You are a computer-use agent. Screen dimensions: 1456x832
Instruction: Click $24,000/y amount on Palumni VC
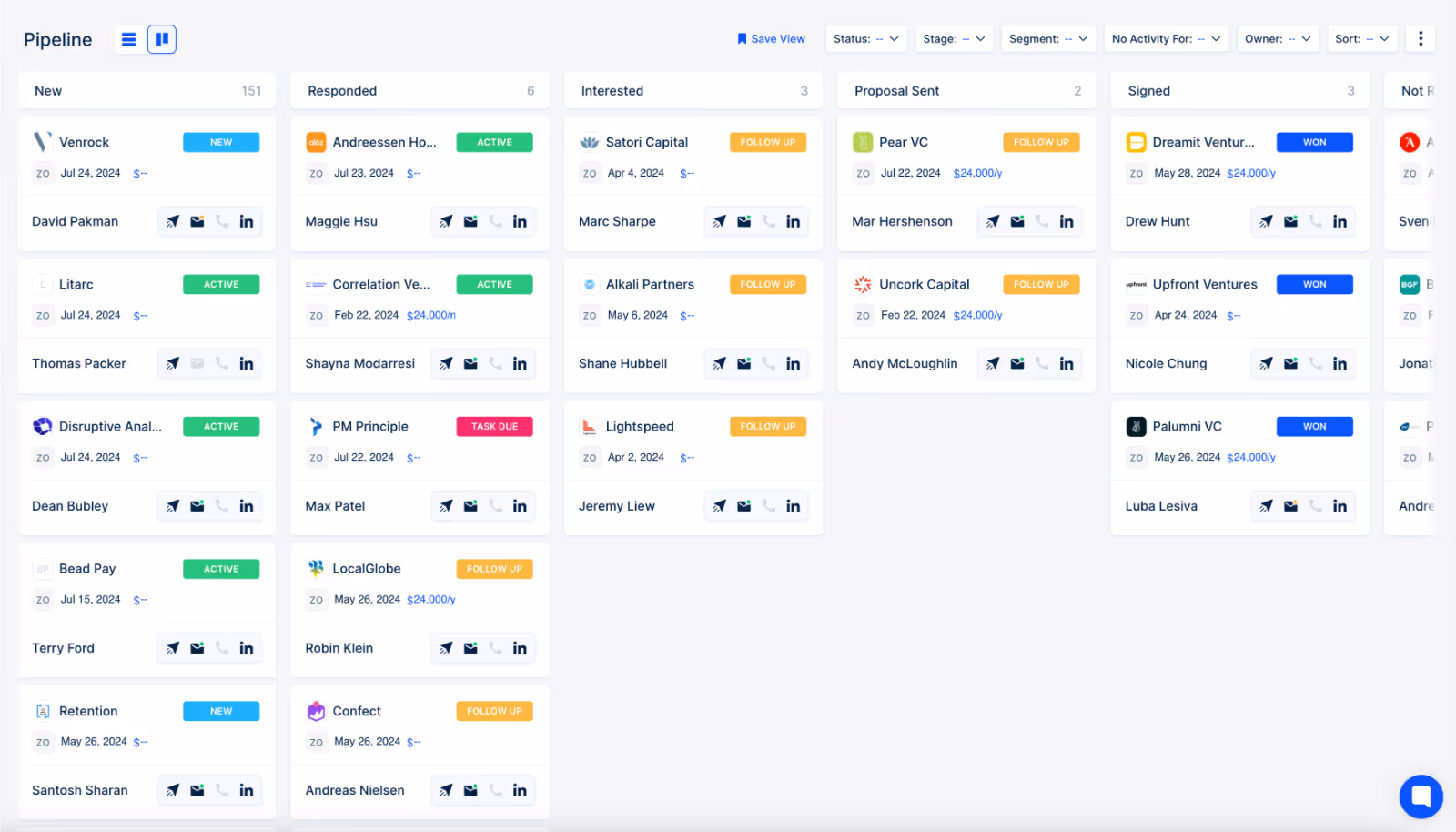pos(1251,457)
